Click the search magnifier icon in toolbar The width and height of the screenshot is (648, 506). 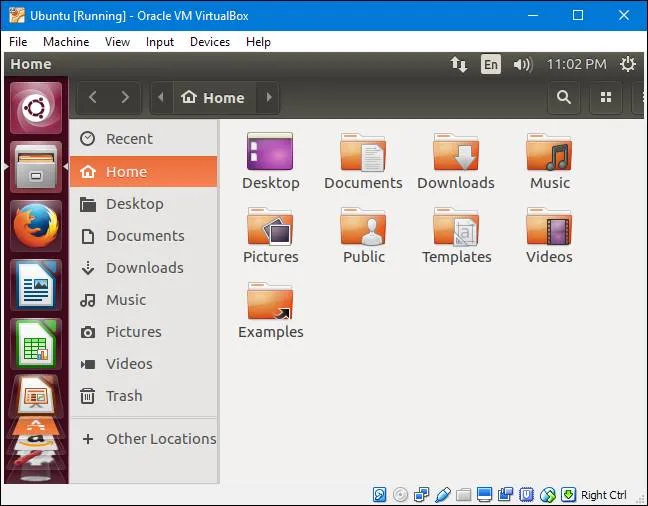(x=564, y=97)
